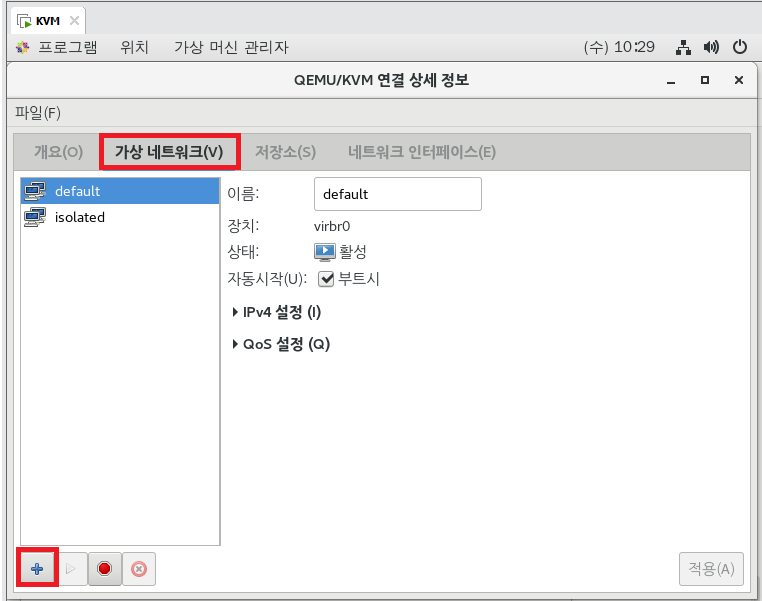Screen dimensions: 762x601
Task: Click the KVM tab icon
Action: pyautogui.click(x=24, y=21)
